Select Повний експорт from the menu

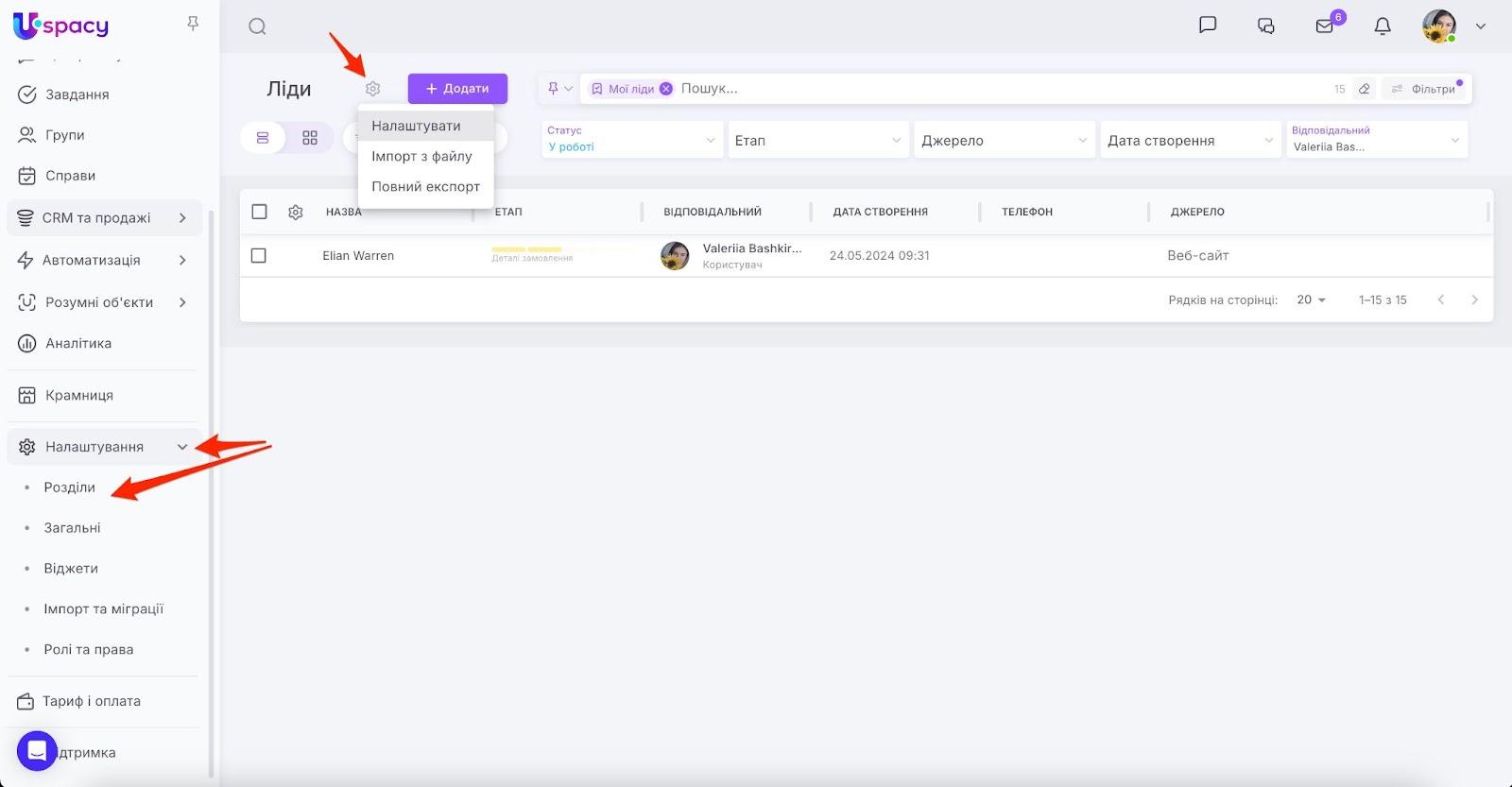point(425,186)
